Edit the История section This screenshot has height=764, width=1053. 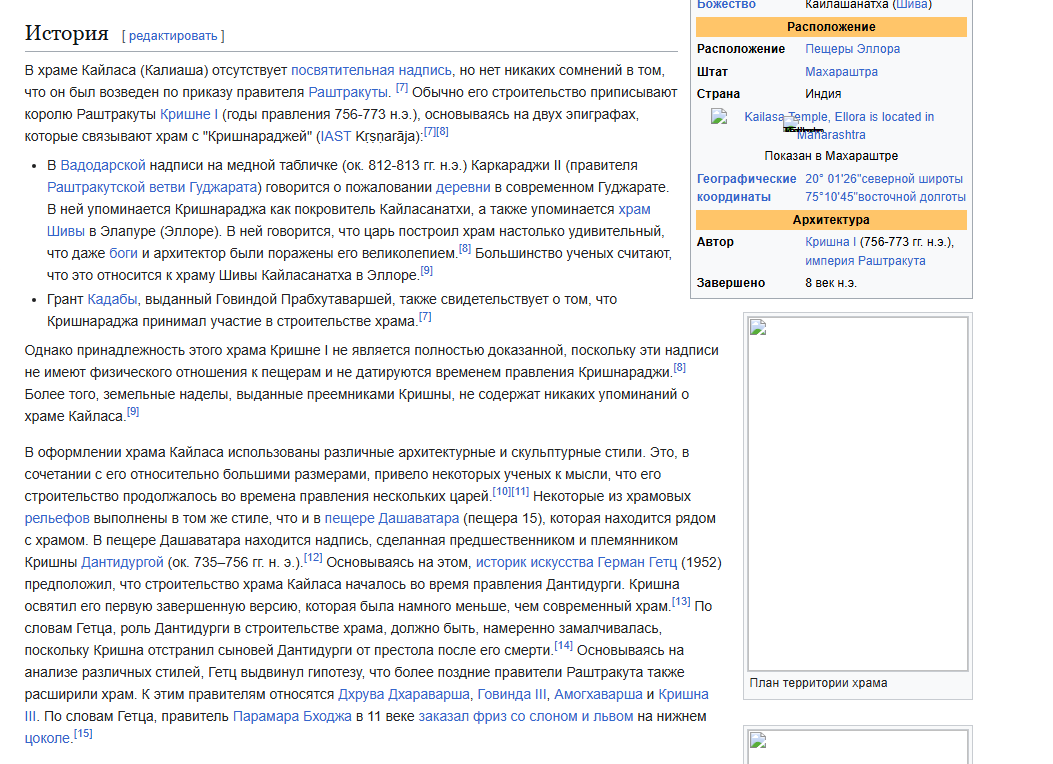coord(173,36)
